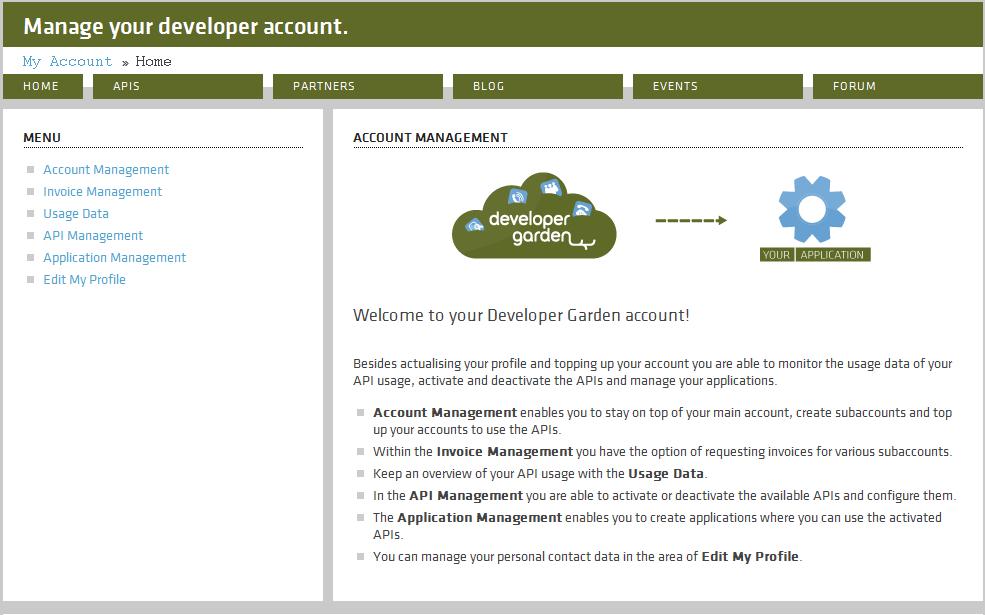Open Account Management in the sidebar menu

pos(106,170)
